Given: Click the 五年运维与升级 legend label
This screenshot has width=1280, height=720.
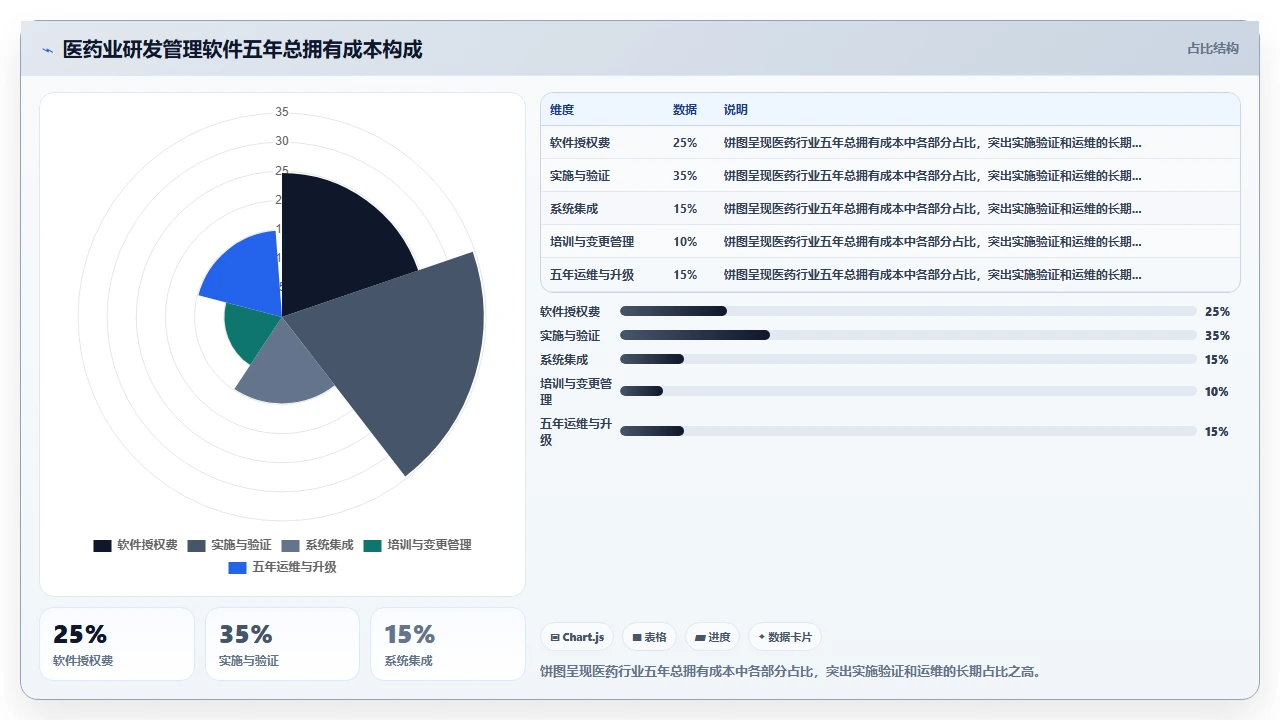Looking at the screenshot, I should (294, 567).
